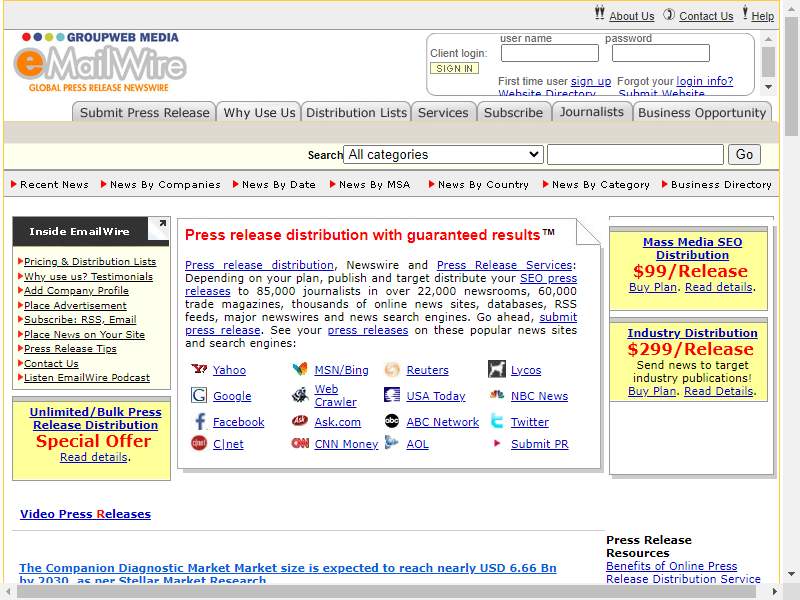800x600 pixels.
Task: Click the MSN/Bing butterfly icon
Action: [x=300, y=369]
